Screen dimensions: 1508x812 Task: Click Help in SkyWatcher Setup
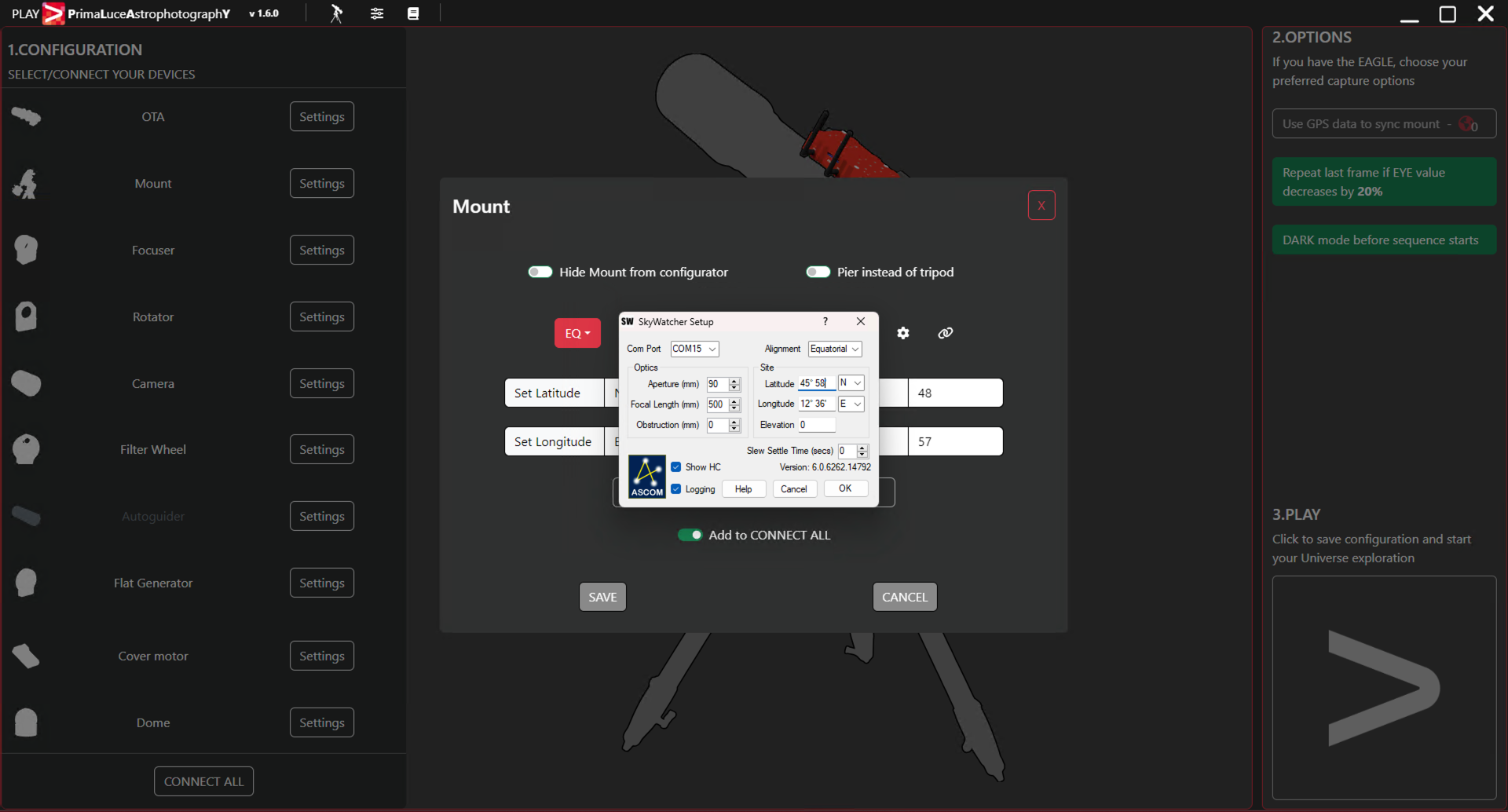(x=744, y=488)
